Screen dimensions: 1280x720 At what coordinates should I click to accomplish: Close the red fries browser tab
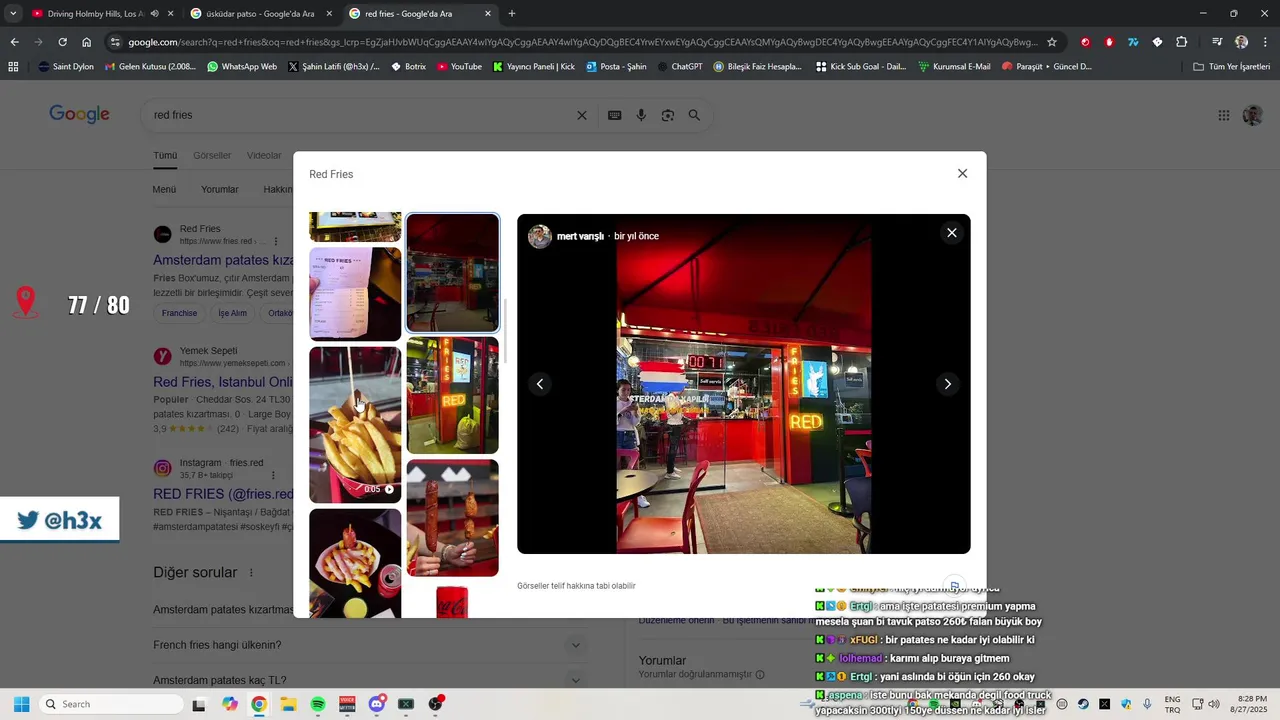click(488, 14)
